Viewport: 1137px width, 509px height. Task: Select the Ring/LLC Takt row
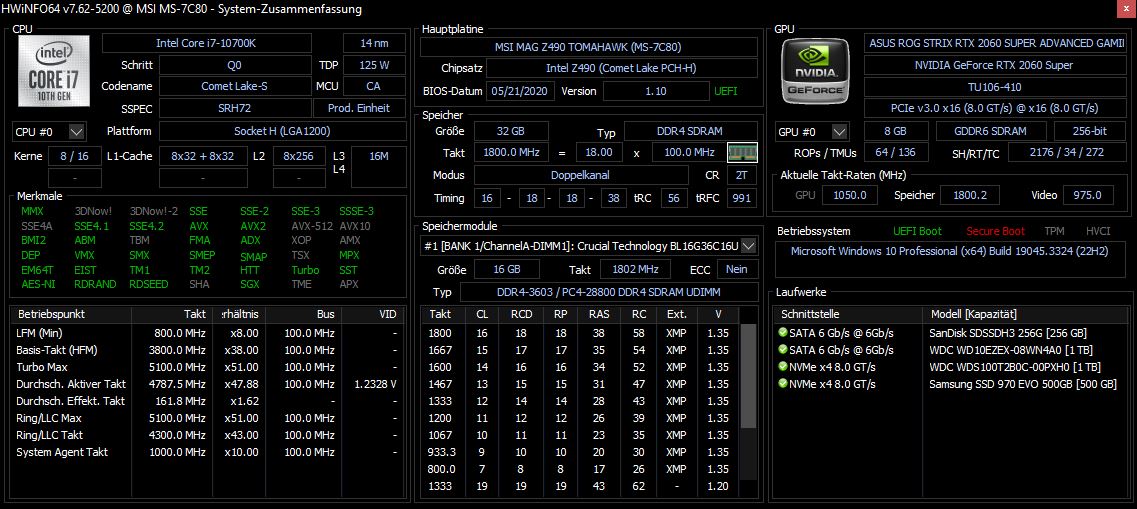(x=209, y=435)
